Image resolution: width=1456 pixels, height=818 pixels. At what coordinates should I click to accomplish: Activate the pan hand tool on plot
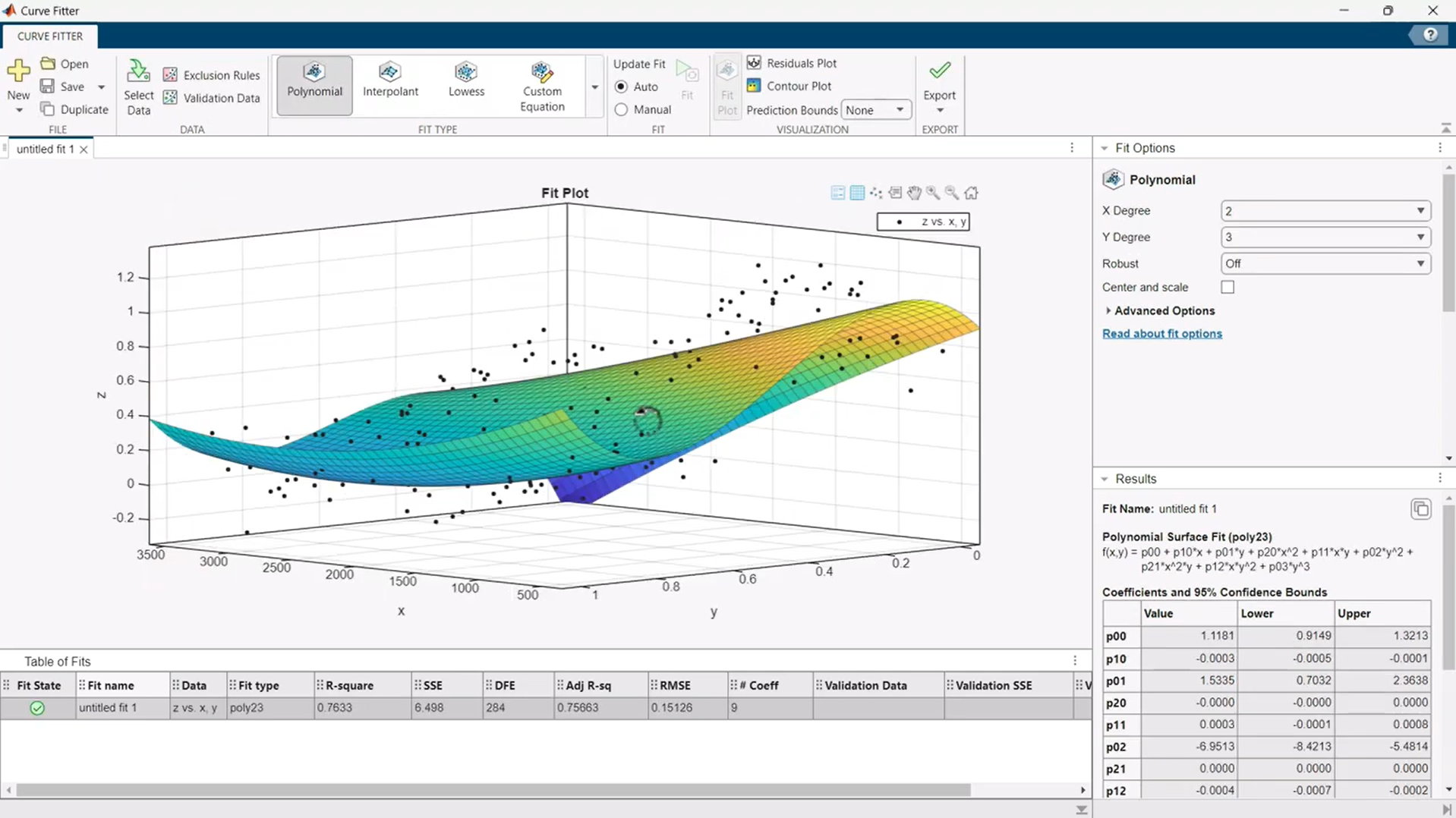[914, 193]
